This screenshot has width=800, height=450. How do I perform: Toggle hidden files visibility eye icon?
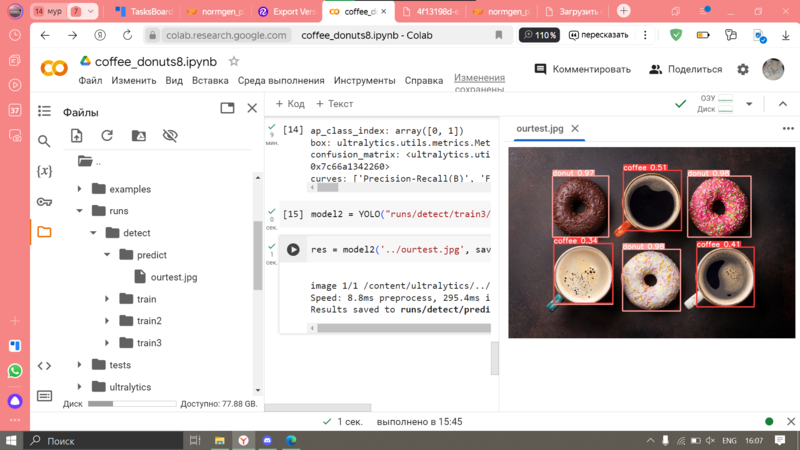170,136
